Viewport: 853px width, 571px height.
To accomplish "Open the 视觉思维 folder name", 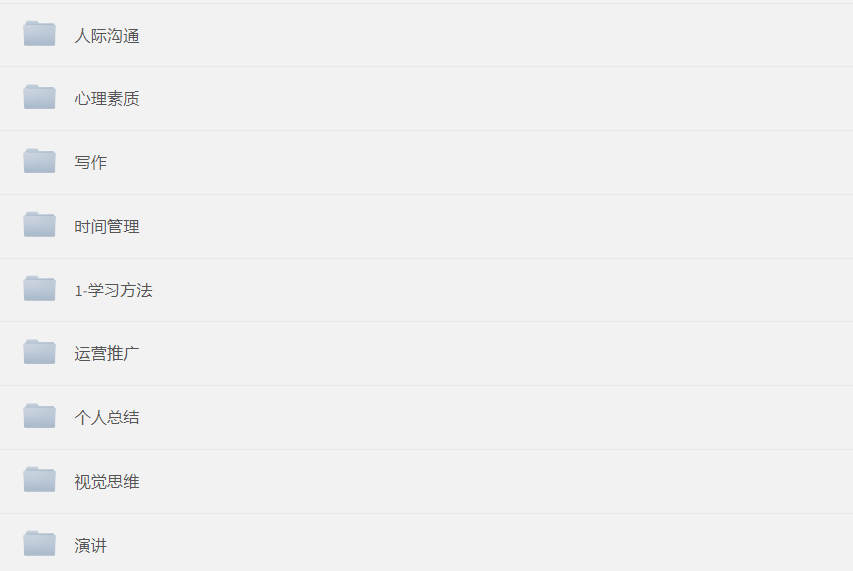I will [x=107, y=482].
